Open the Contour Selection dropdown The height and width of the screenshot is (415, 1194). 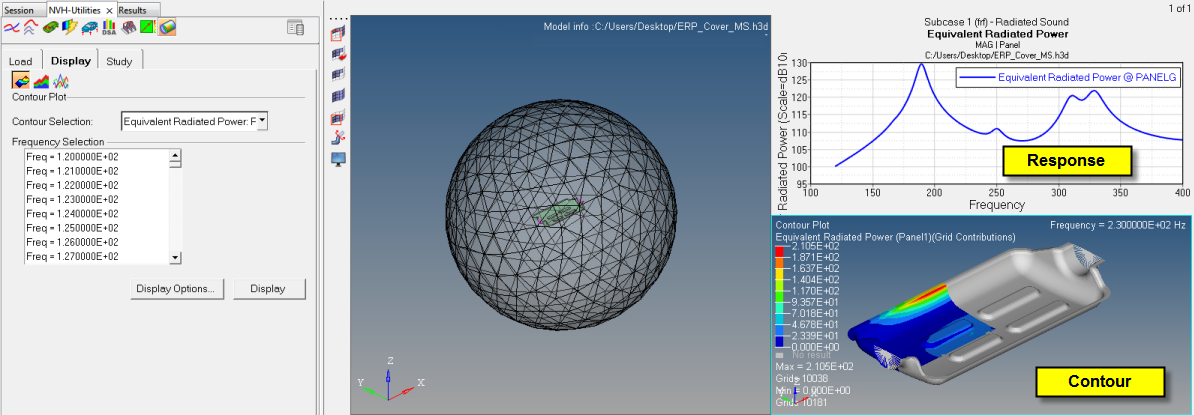click(262, 121)
